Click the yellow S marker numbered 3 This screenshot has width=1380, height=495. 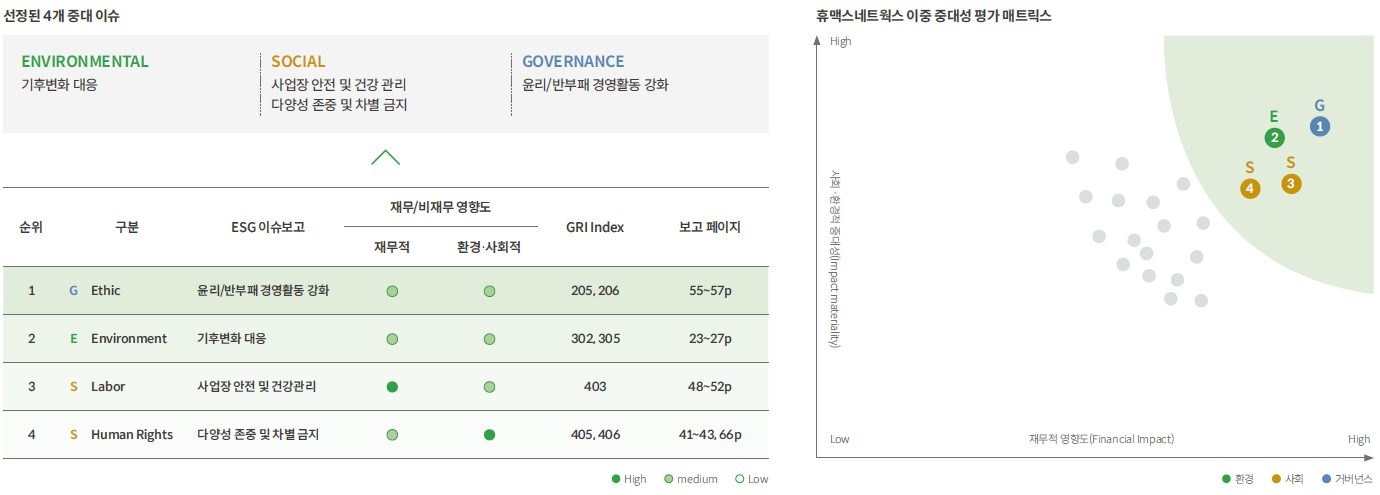click(1291, 183)
